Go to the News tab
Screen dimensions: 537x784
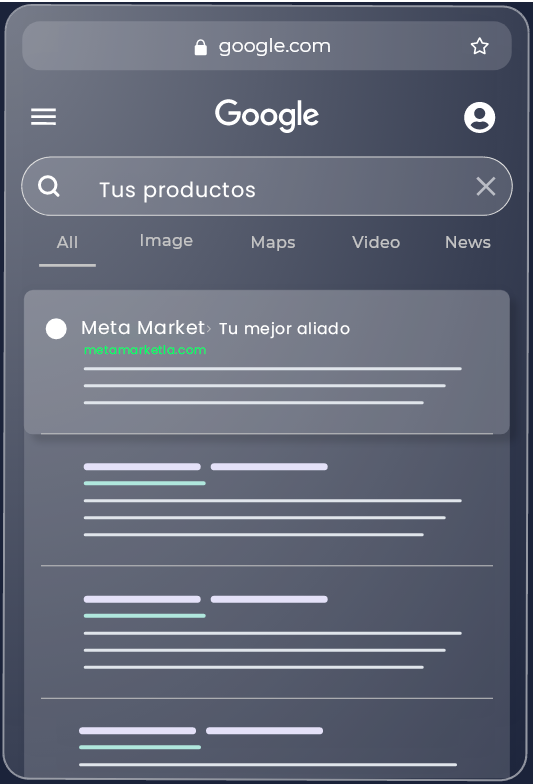pos(468,242)
